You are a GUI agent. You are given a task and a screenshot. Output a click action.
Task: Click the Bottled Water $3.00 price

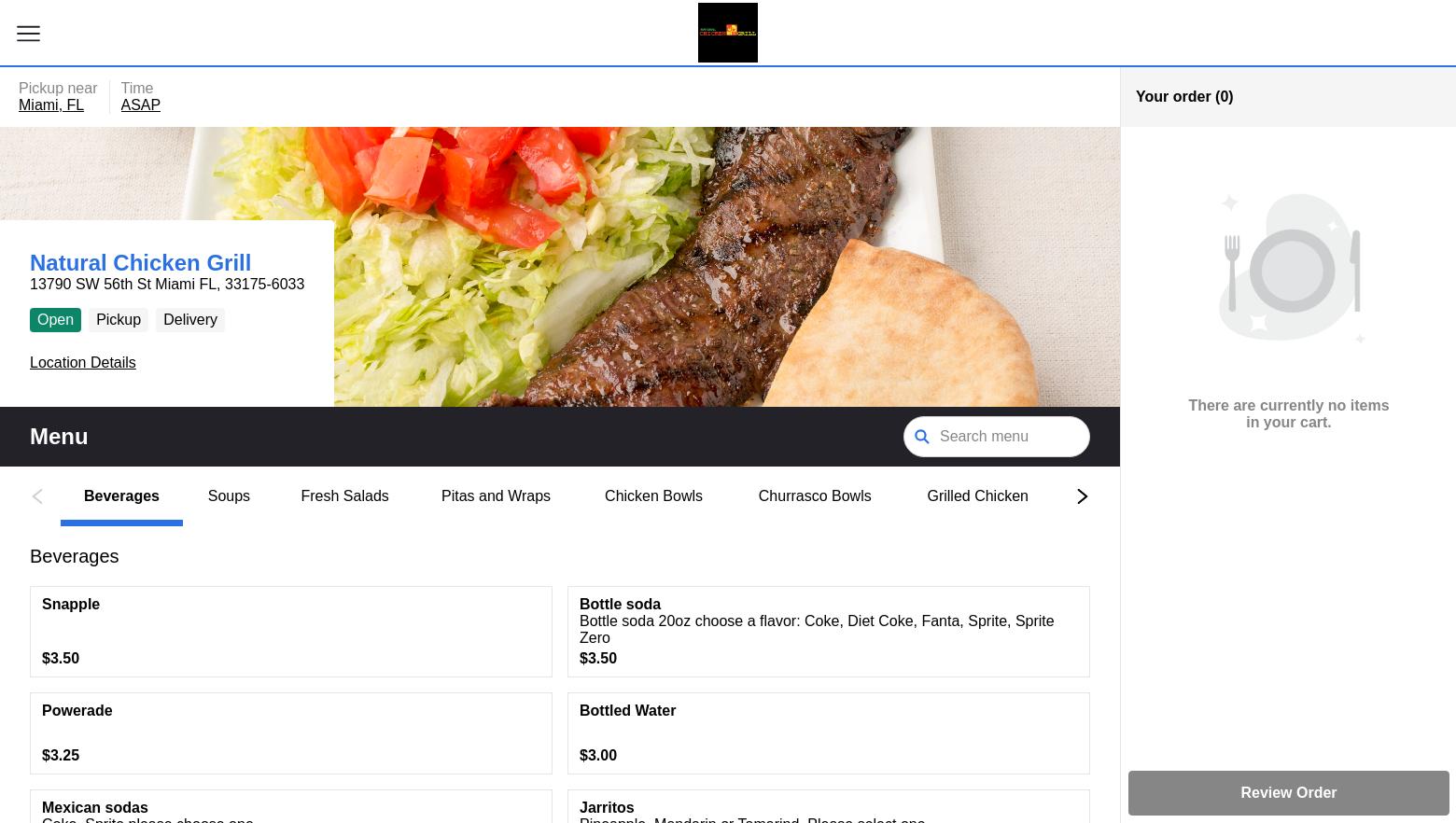(x=598, y=756)
